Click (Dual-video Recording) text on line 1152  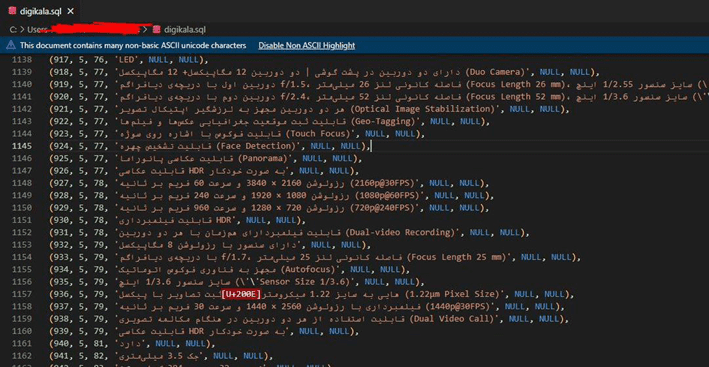[x=400, y=233]
